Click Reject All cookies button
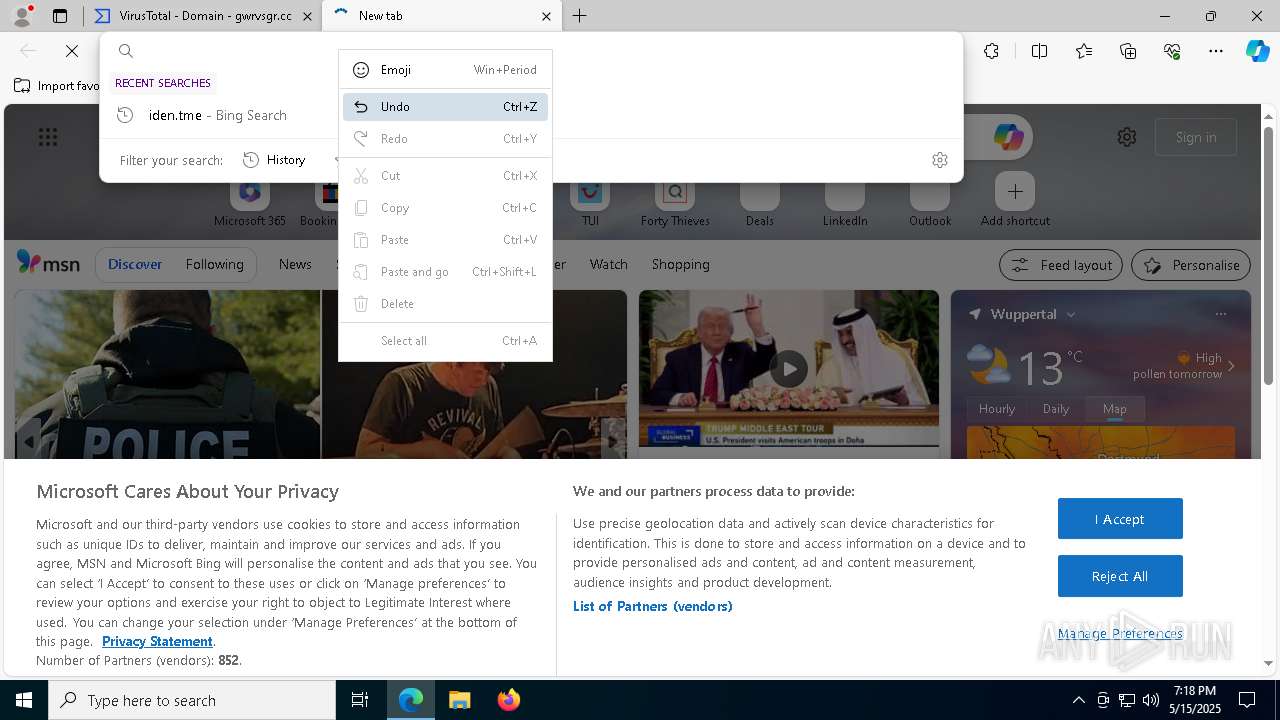 1120,576
